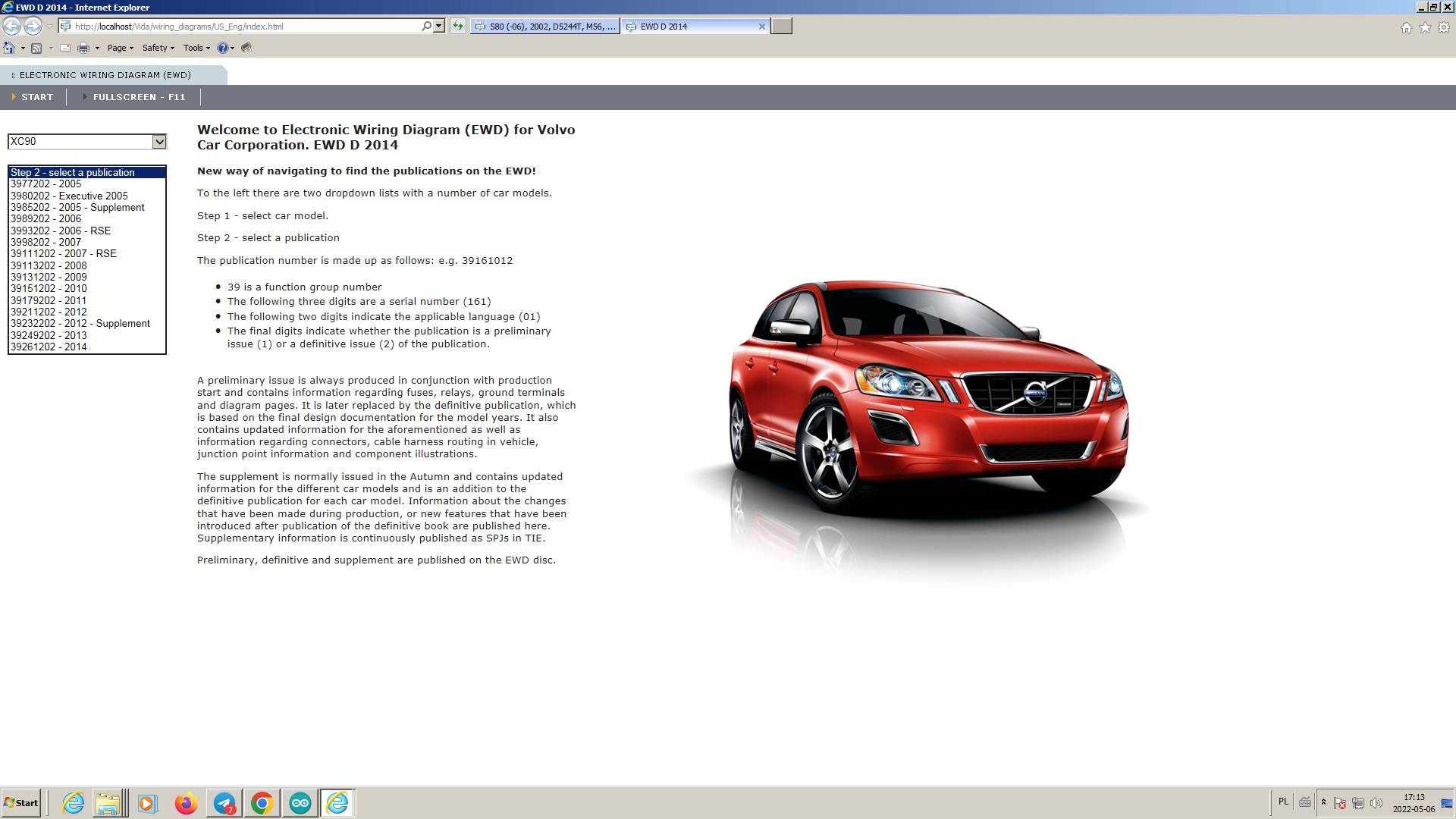
Task: Open the address bar history dropdown arrow
Action: [x=438, y=26]
